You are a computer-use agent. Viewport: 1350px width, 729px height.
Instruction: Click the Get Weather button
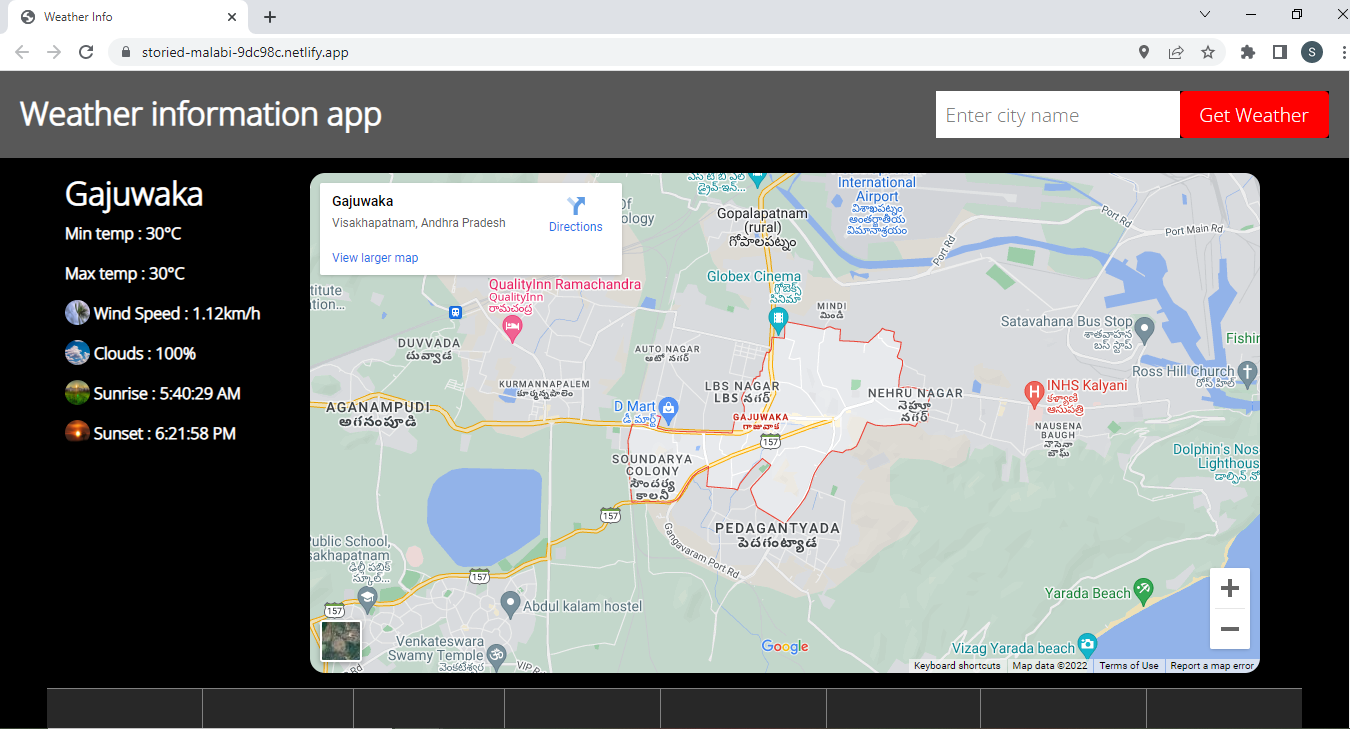1254,115
